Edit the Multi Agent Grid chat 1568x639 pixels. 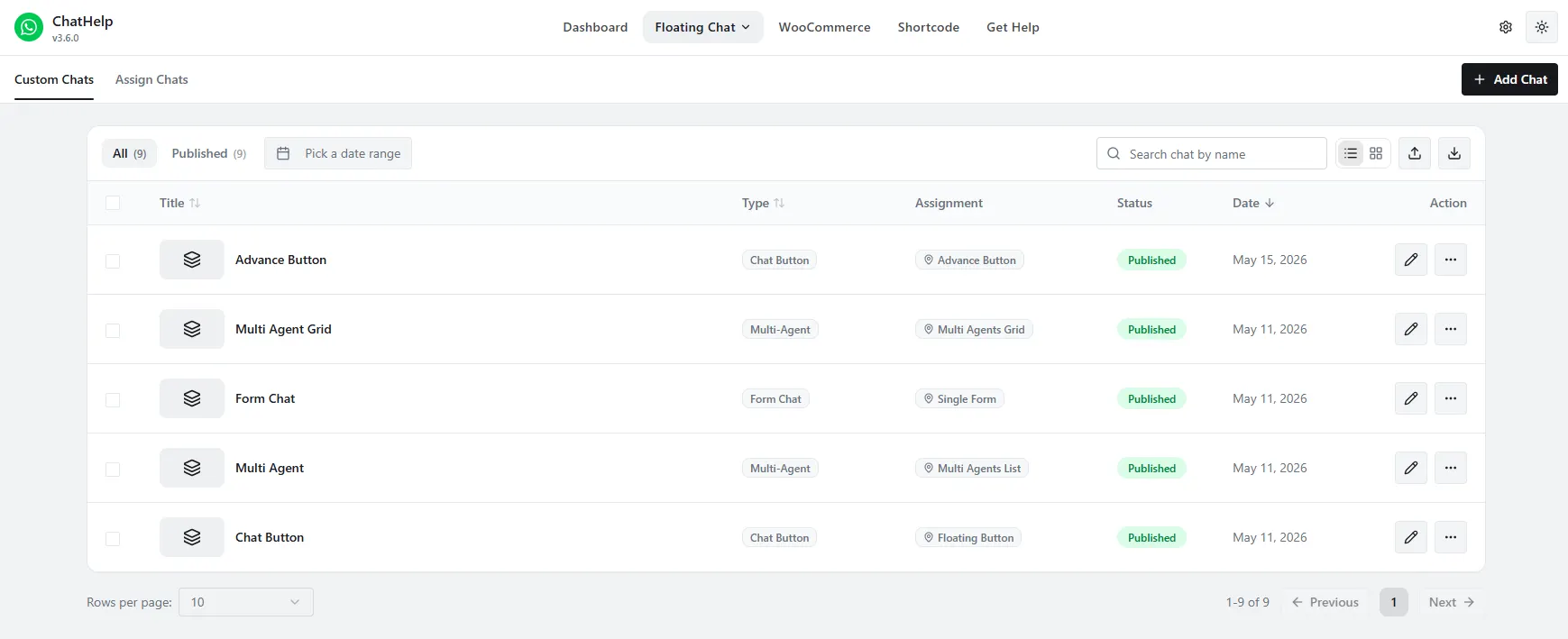tap(1411, 329)
